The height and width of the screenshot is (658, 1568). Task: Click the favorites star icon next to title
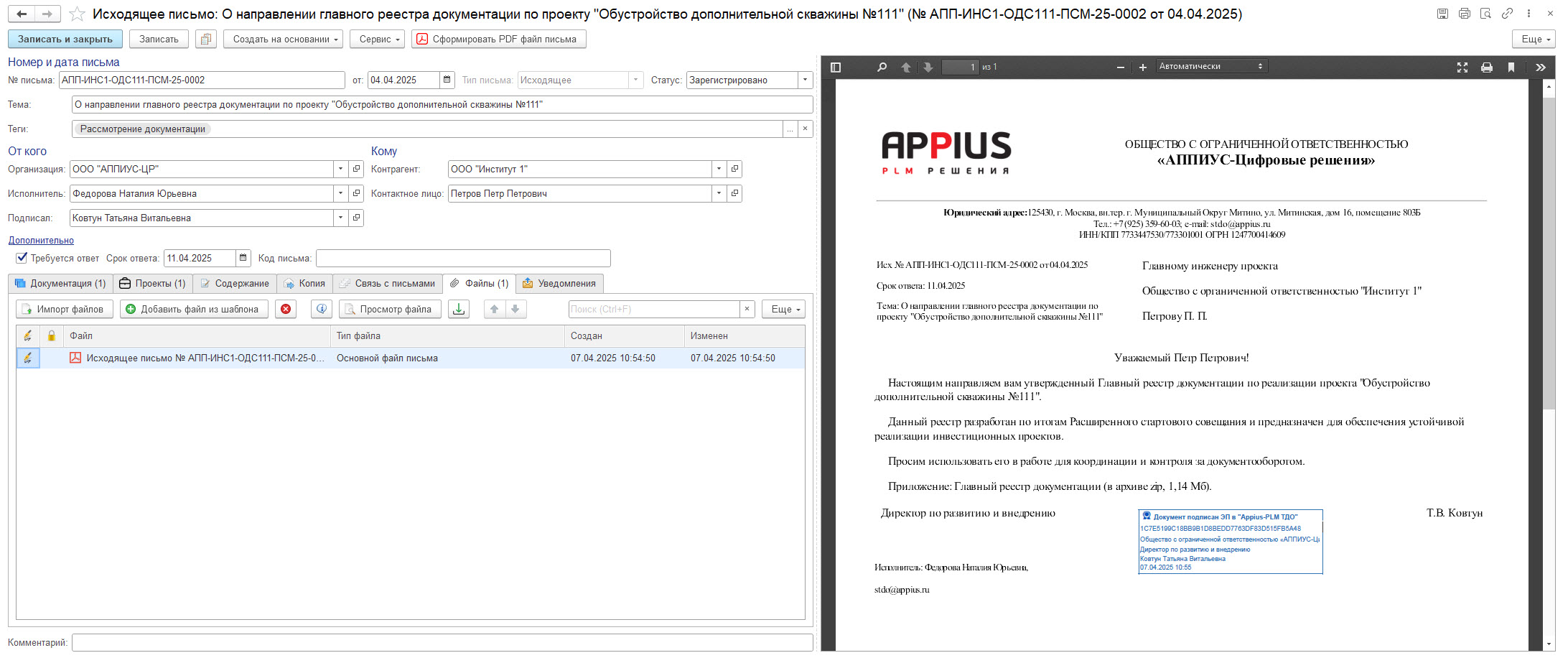pyautogui.click(x=78, y=14)
